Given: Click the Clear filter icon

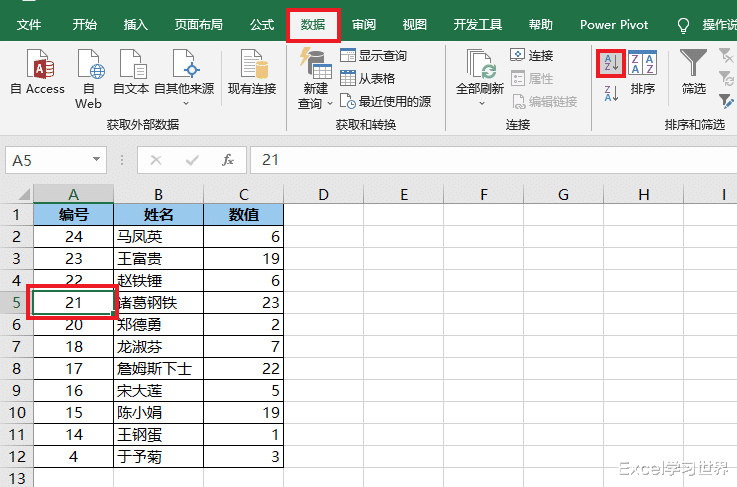Looking at the screenshot, I should pyautogui.click(x=726, y=56).
